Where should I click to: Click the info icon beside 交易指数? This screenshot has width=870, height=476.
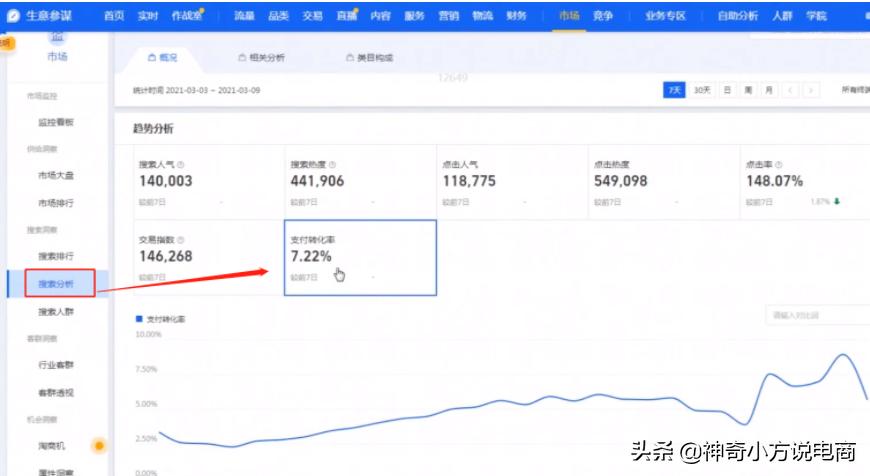(180, 240)
